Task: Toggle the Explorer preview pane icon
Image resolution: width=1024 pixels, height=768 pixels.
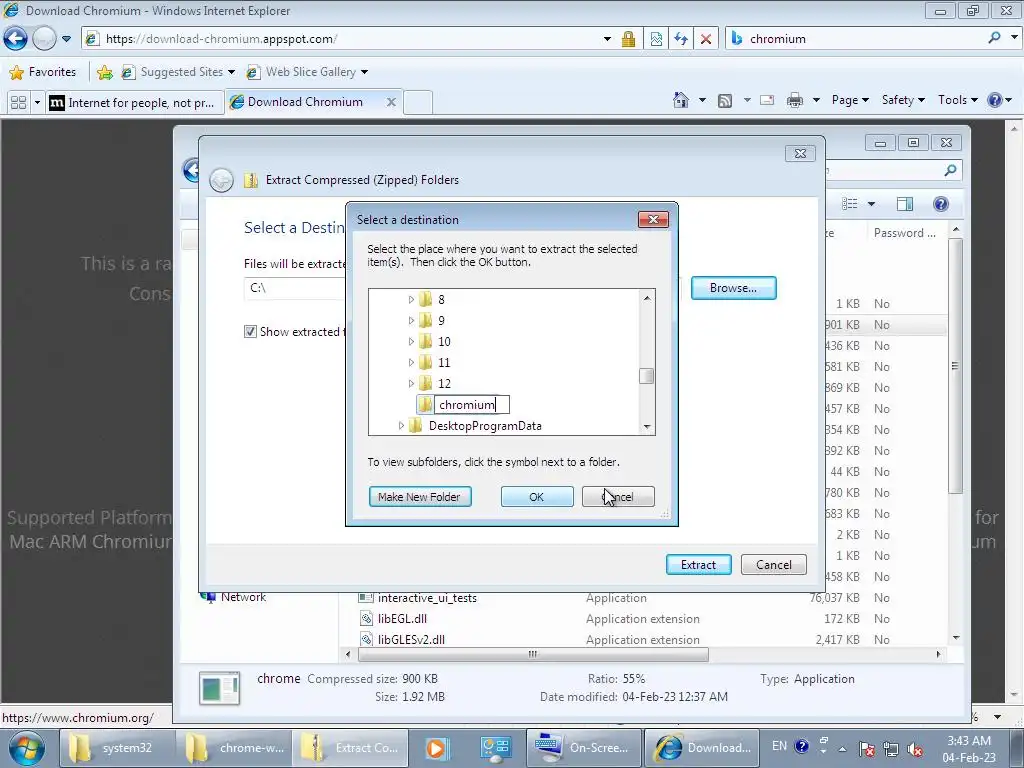Action: 904,204
